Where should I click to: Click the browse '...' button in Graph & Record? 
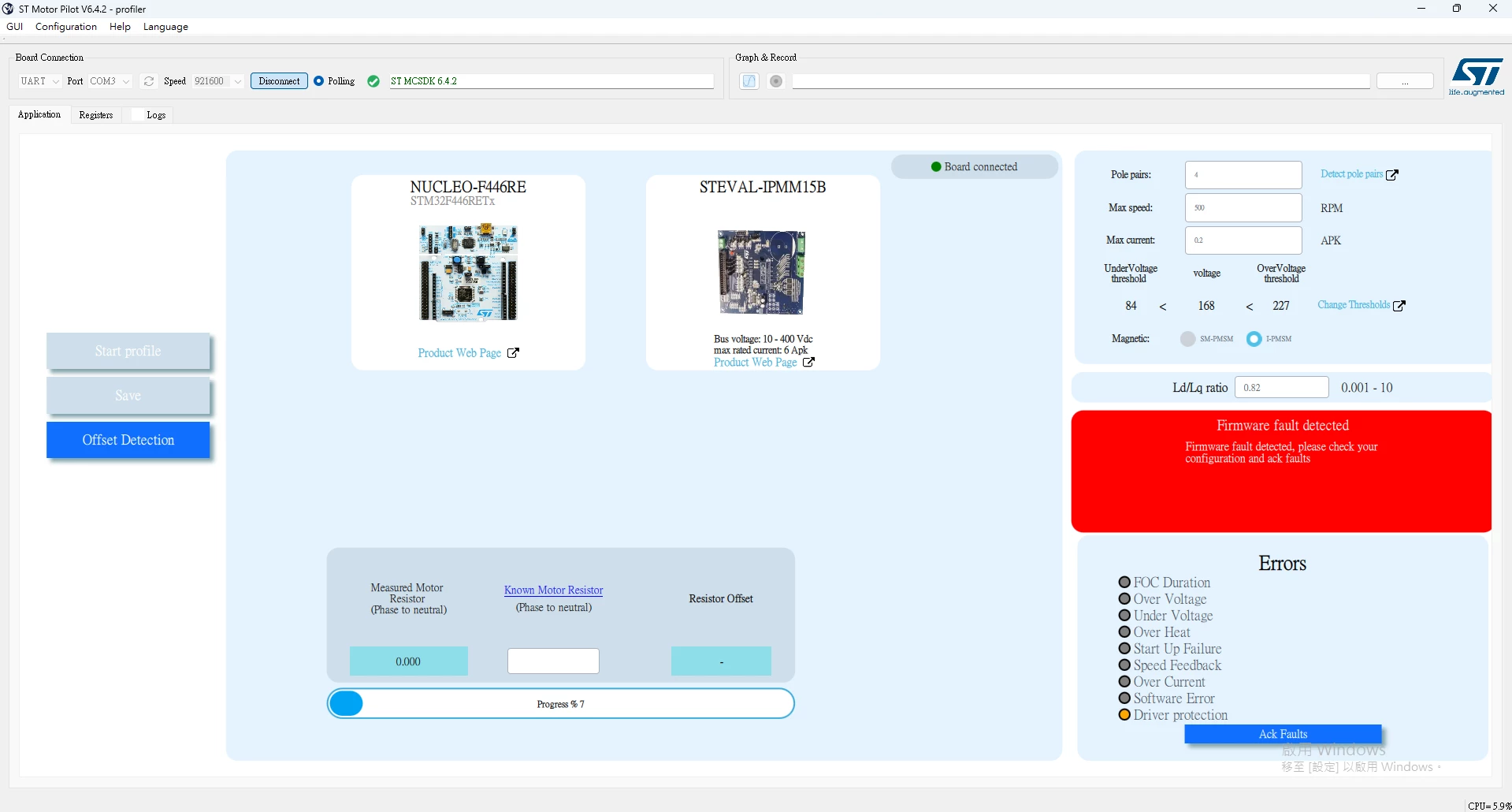point(1405,81)
